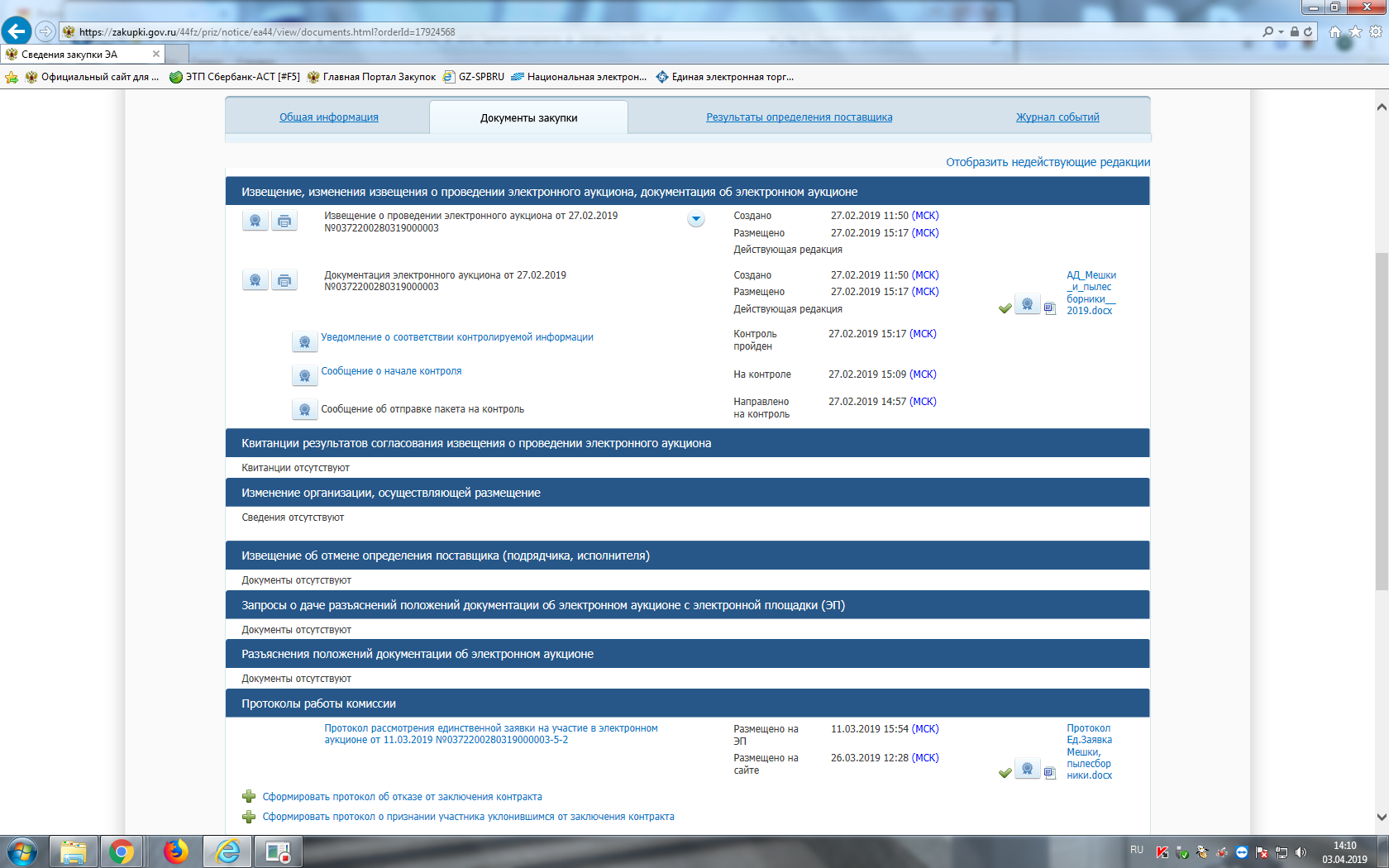Click signature icon beside auction notice row
The height and width of the screenshot is (868, 1389).
(255, 221)
